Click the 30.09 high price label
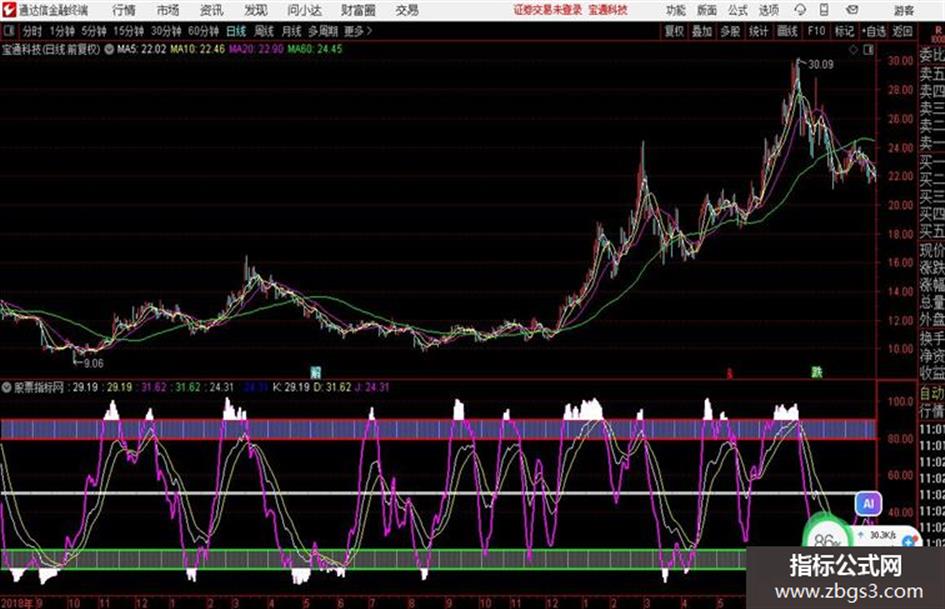Viewport: 945px width, 609px height. point(820,65)
